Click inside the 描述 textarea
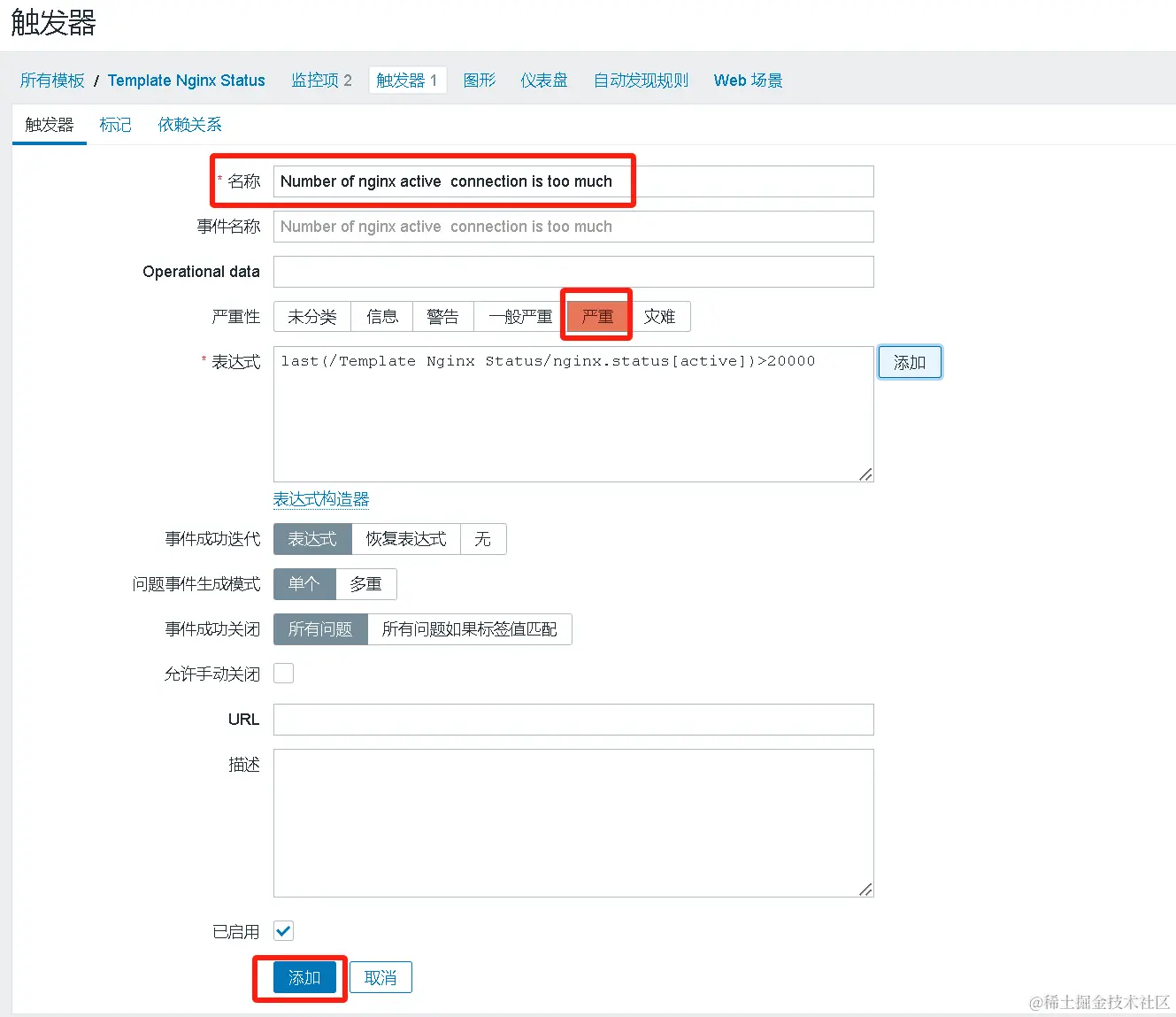Screen dimensions: 1176x1017 pyautogui.click(x=573, y=823)
